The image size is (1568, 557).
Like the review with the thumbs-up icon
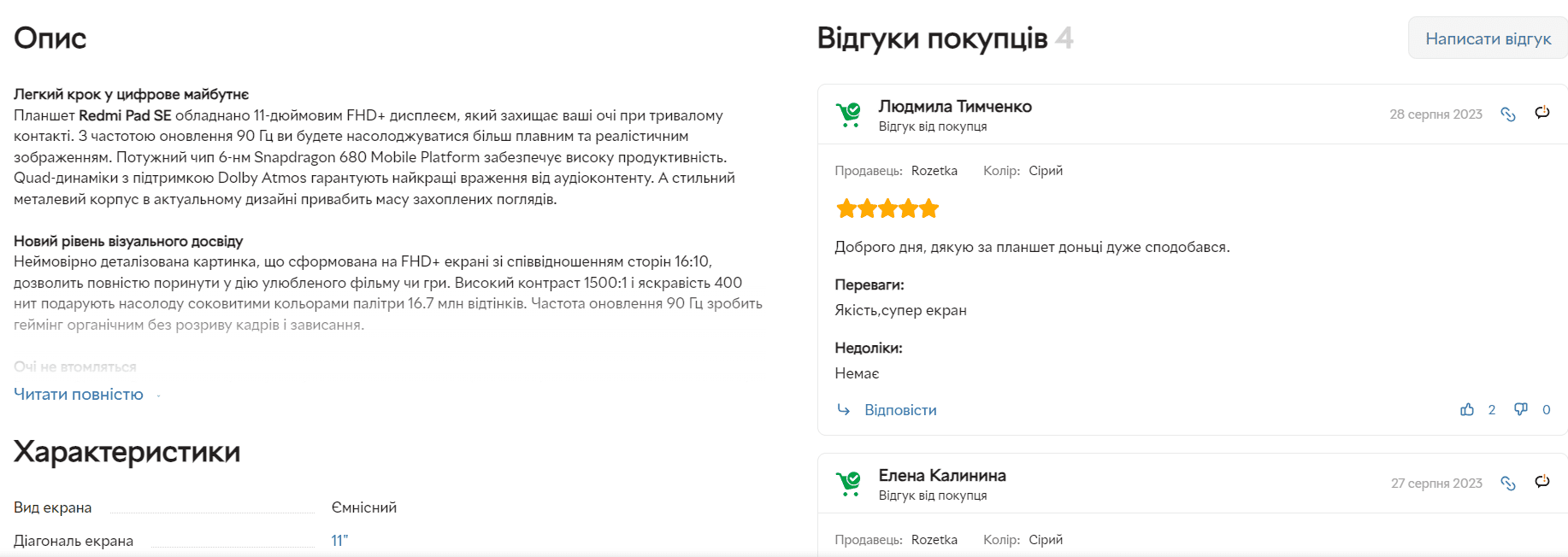click(1467, 409)
